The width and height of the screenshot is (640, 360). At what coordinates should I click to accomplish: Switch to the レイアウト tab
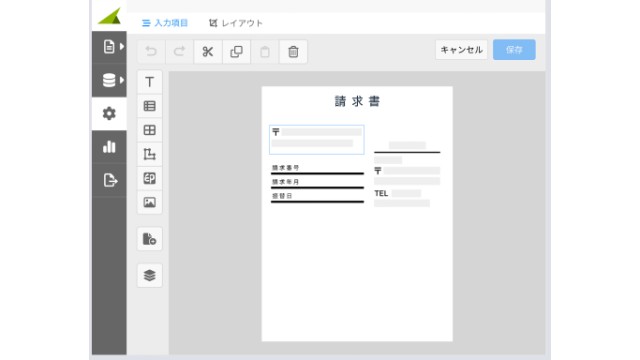[x=236, y=23]
